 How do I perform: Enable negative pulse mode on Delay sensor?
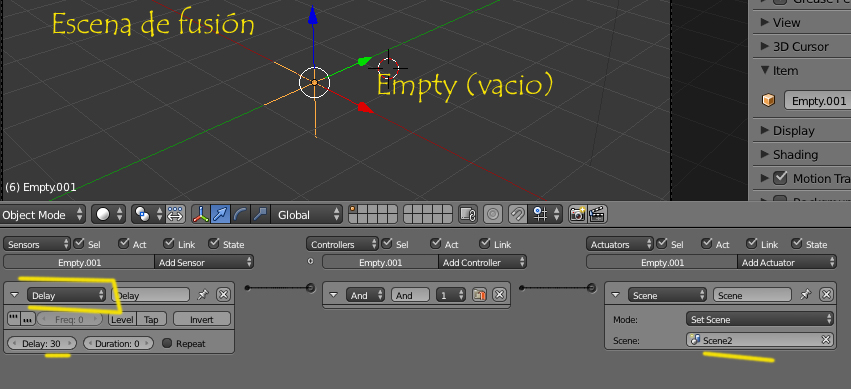(x=27, y=319)
